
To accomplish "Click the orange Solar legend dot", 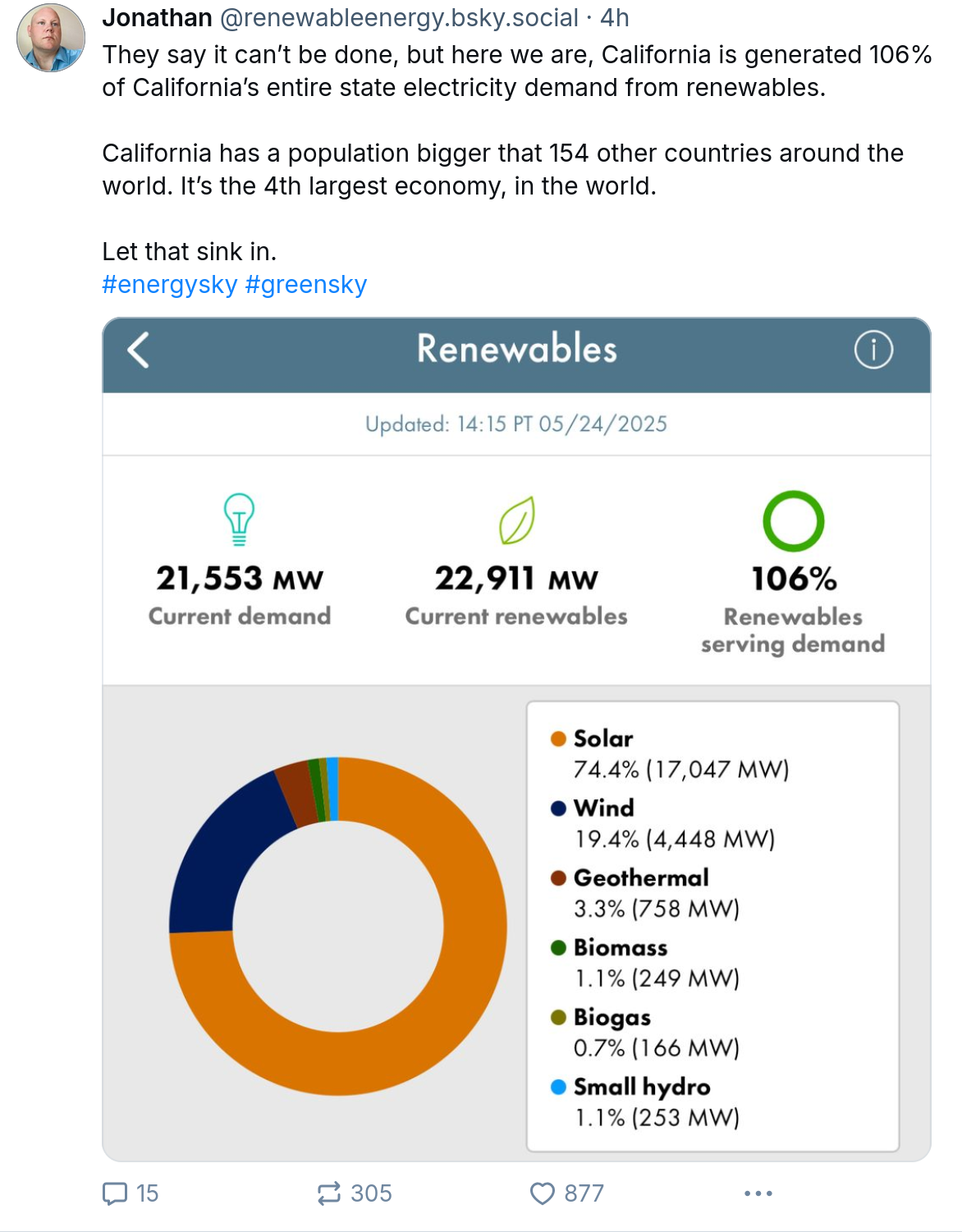I will click(559, 739).
